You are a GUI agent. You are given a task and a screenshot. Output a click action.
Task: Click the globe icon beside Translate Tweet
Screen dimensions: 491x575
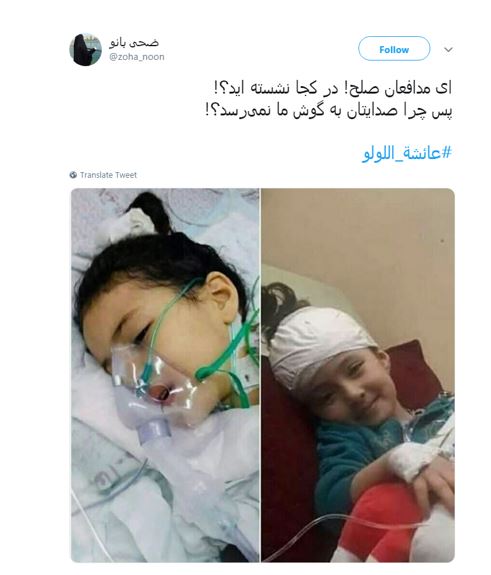(x=73, y=175)
